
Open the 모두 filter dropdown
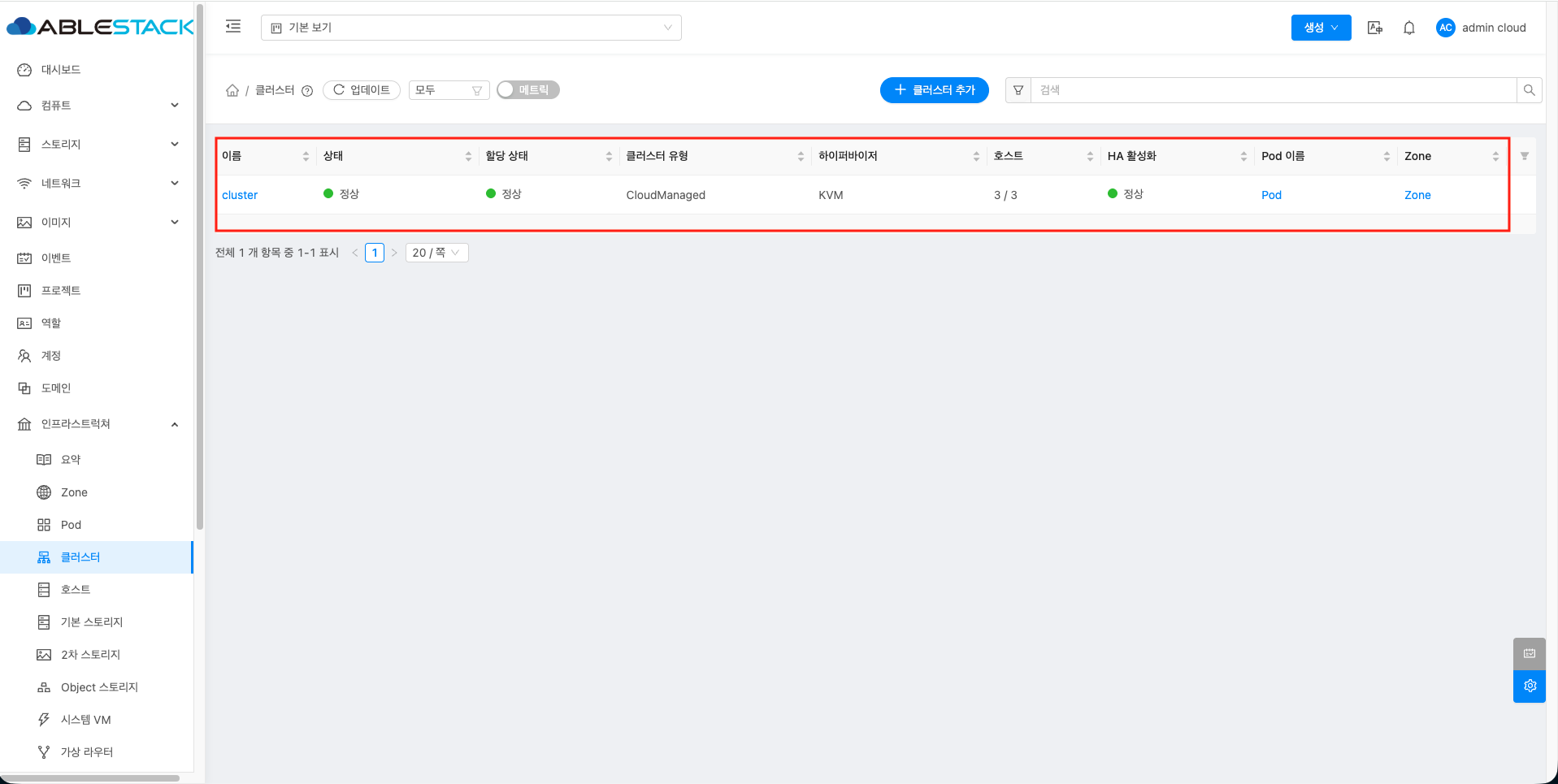[449, 90]
